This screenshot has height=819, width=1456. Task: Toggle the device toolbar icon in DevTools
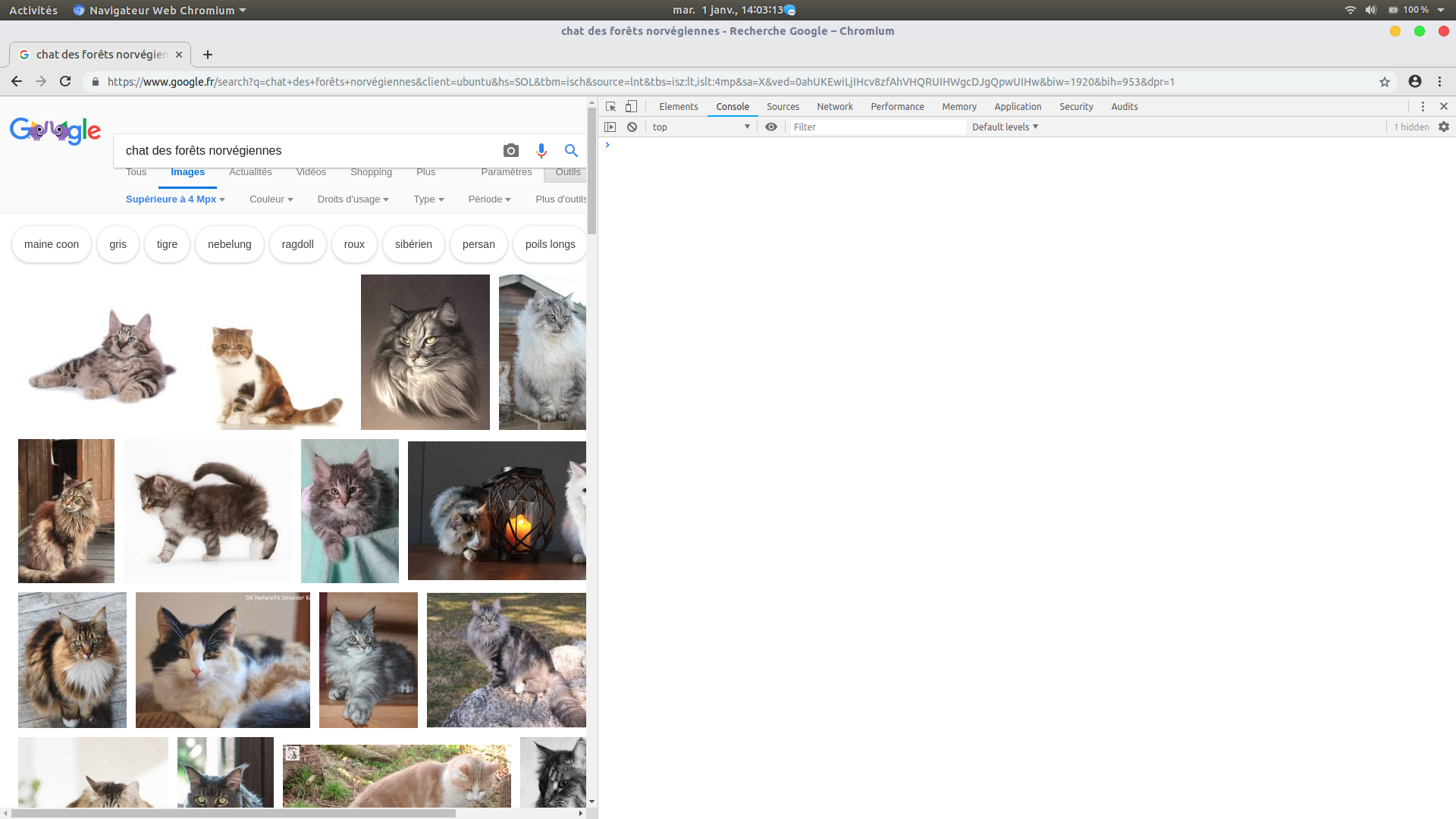631,107
